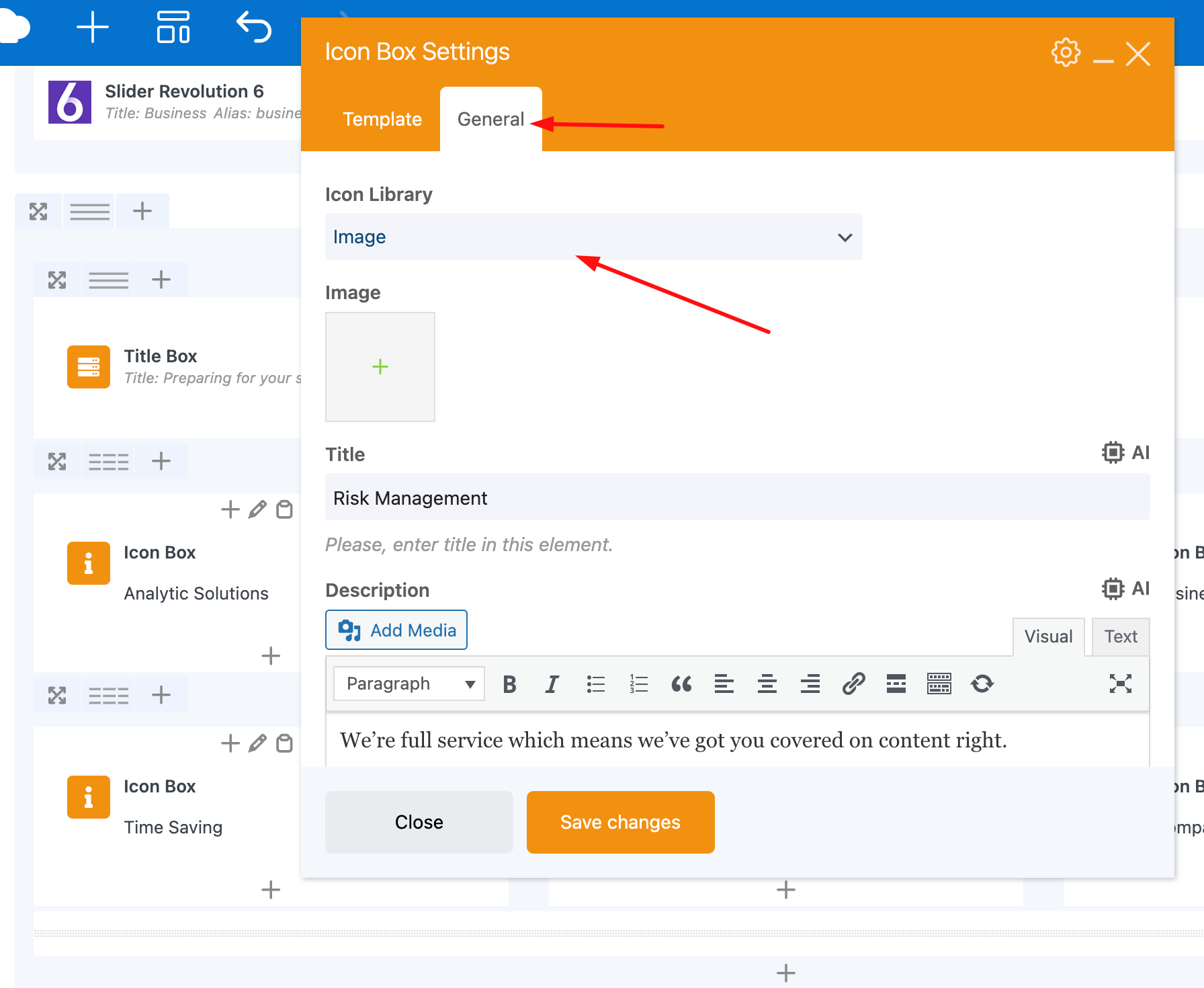Click the refresh arrows icon in editor toolbar
The height and width of the screenshot is (988, 1204).
(982, 684)
